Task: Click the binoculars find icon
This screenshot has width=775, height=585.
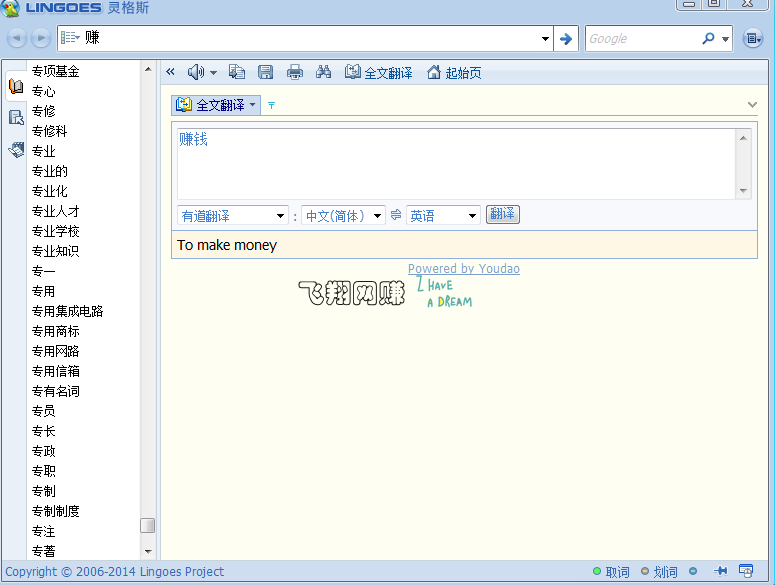Action: [x=323, y=72]
